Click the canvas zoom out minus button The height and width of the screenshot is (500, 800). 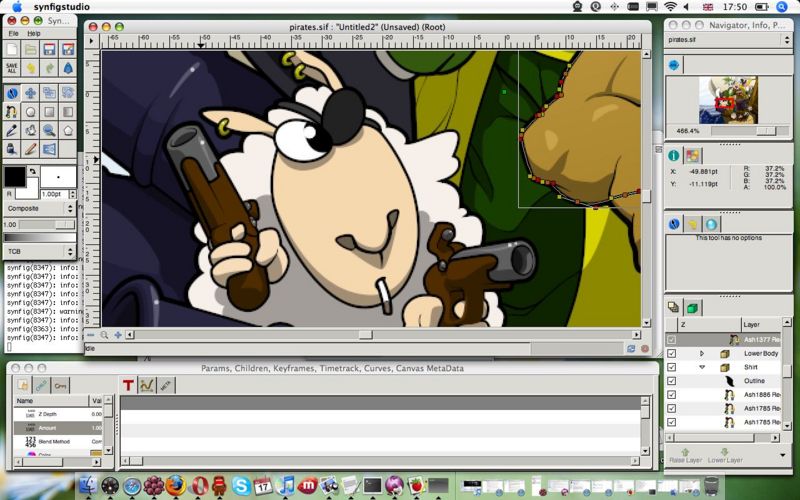tap(91, 335)
